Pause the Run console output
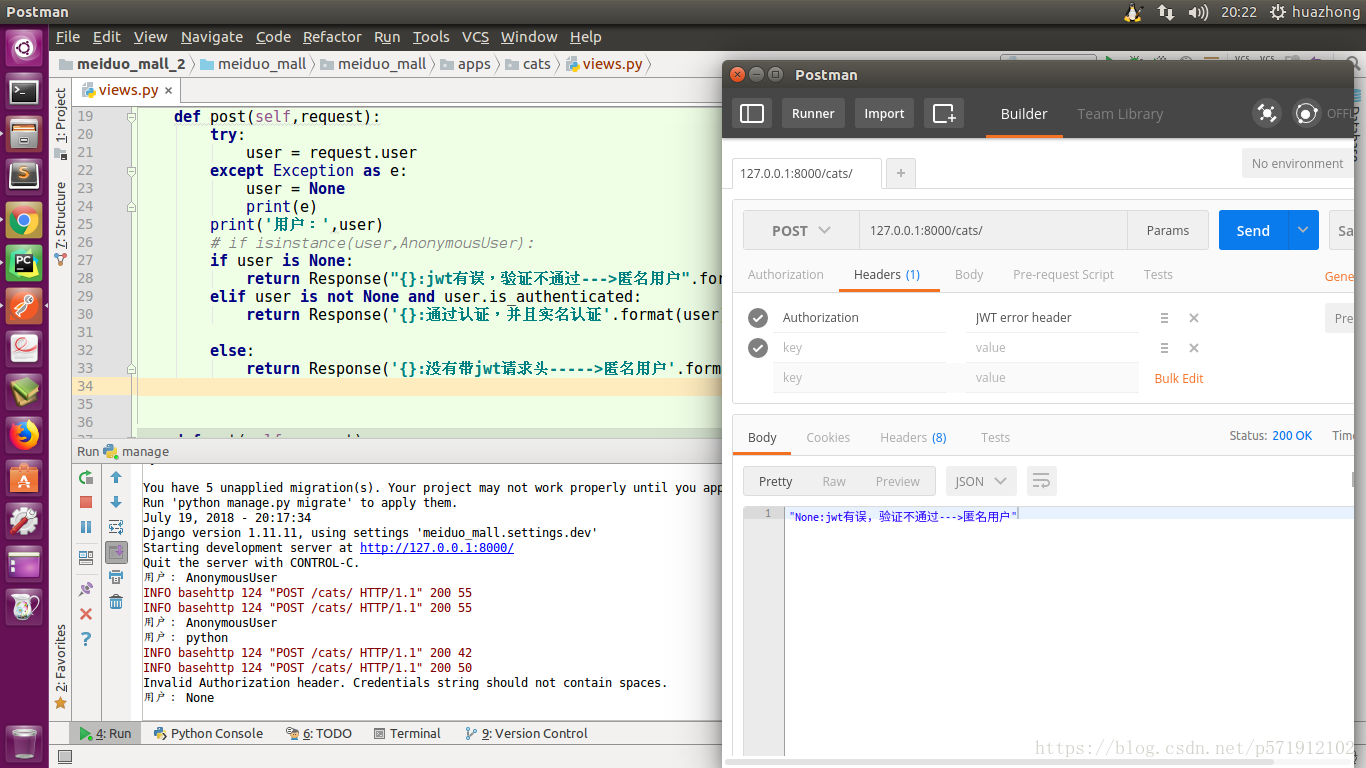This screenshot has height=768, width=1366. coord(86,527)
